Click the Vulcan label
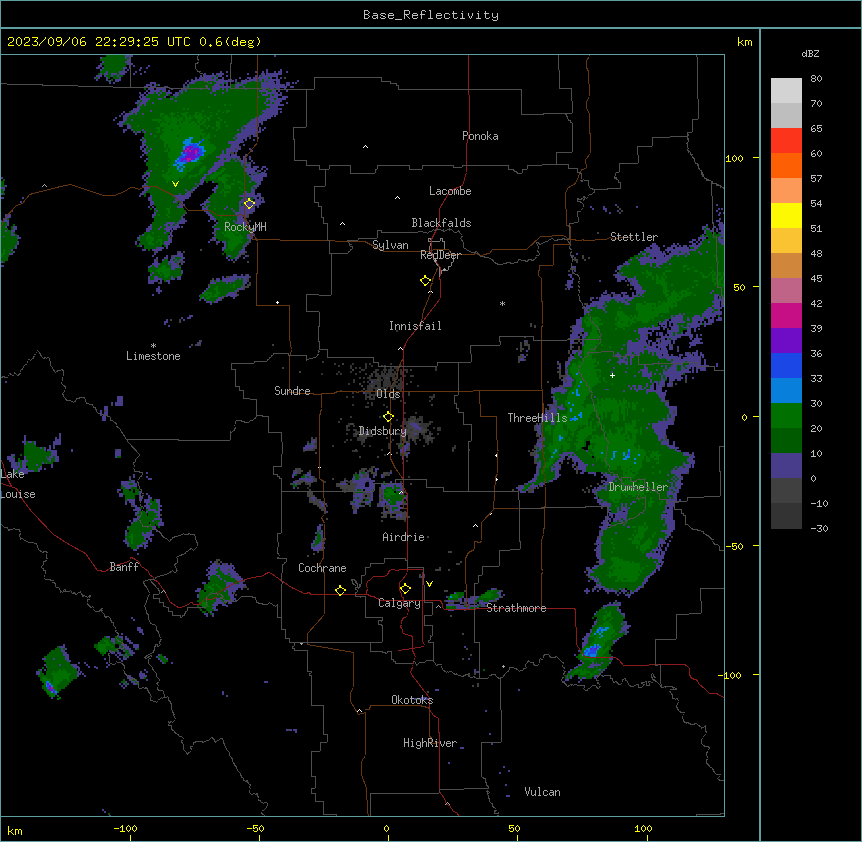The image size is (862, 842). (542, 792)
